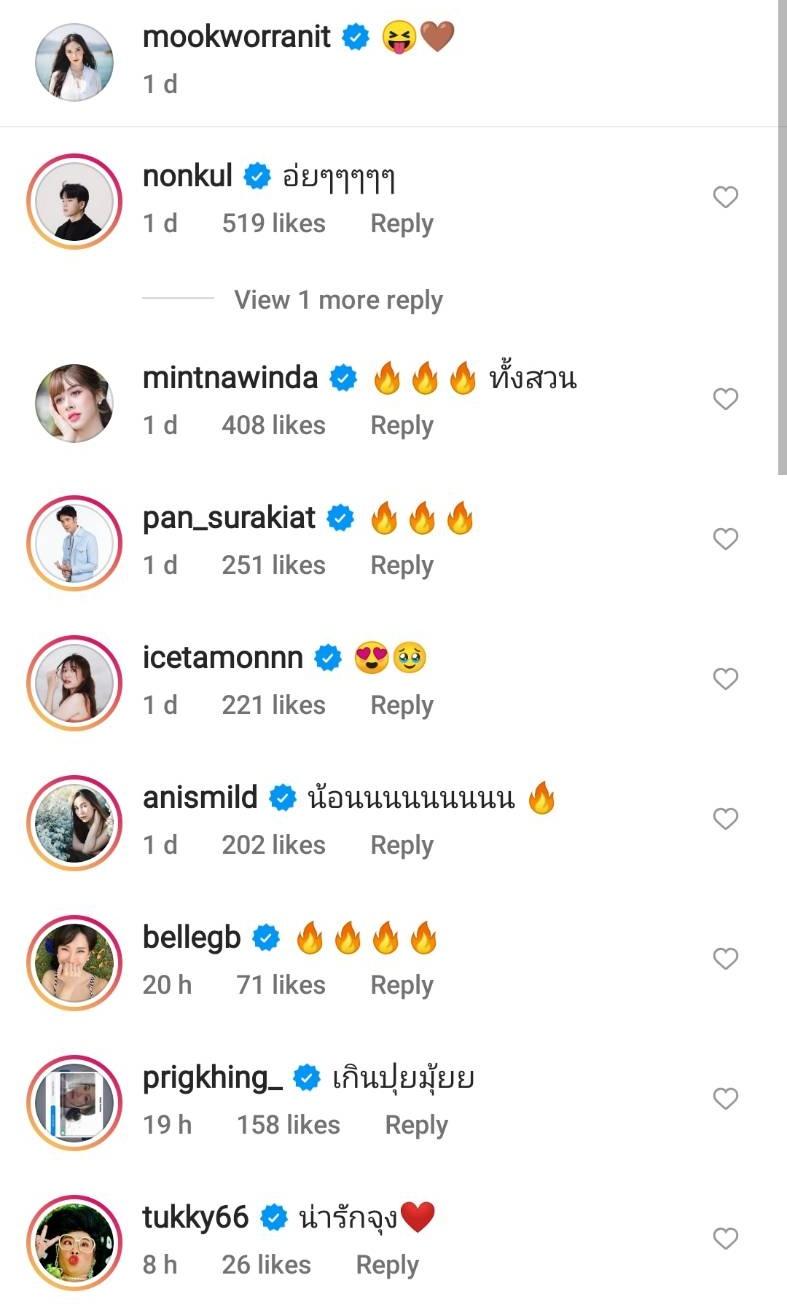
Task: Open nonkul's profile avatar
Action: 74,202
